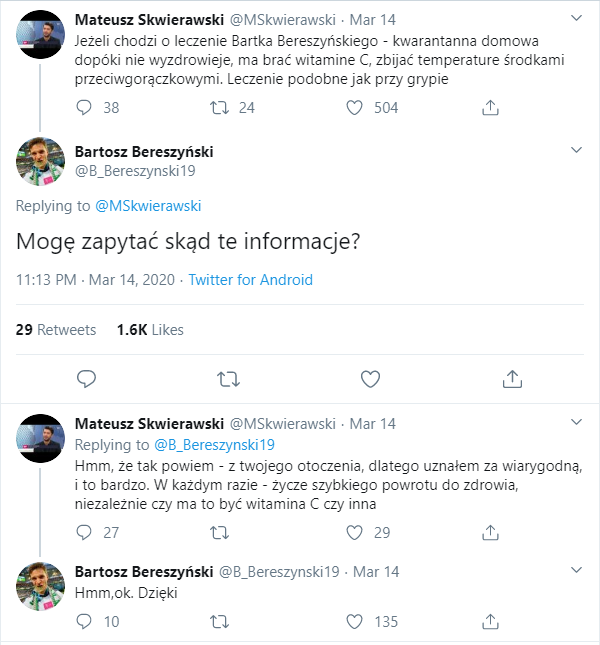Reply to Mateusz's first tweet with 38 replies
The image size is (600, 645).
[86, 107]
